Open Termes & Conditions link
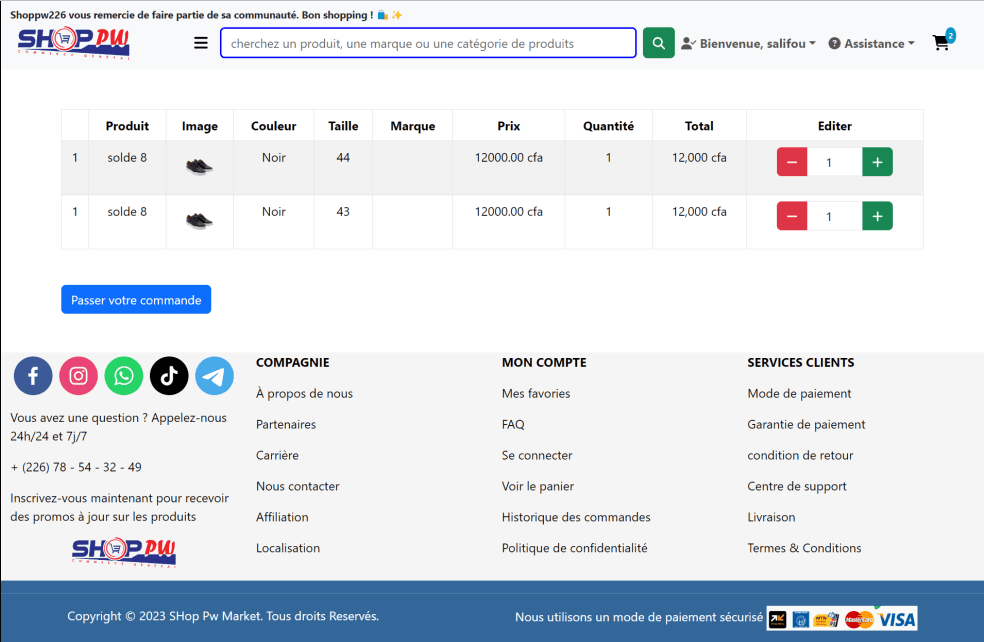Viewport: 984px width, 642px height. pyautogui.click(x=805, y=547)
